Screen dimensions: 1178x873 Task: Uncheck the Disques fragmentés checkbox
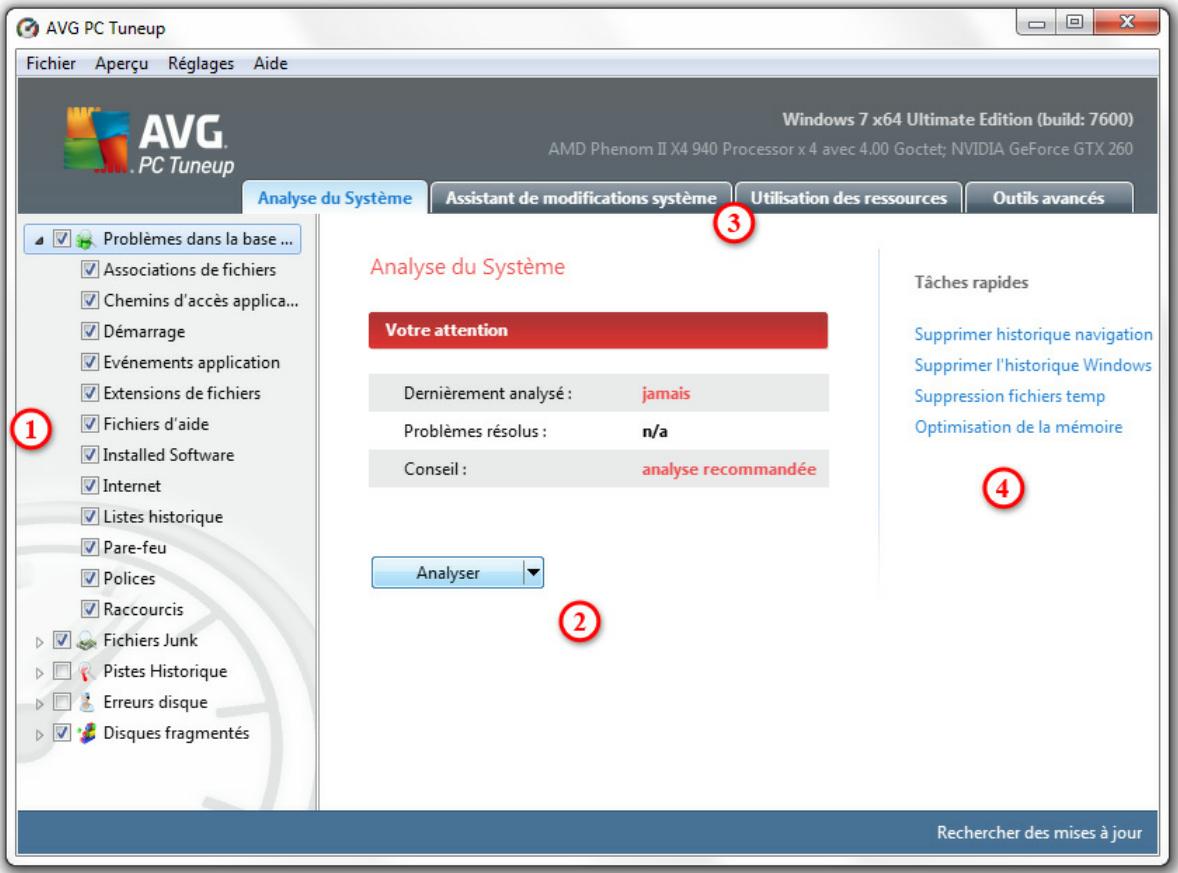62,733
